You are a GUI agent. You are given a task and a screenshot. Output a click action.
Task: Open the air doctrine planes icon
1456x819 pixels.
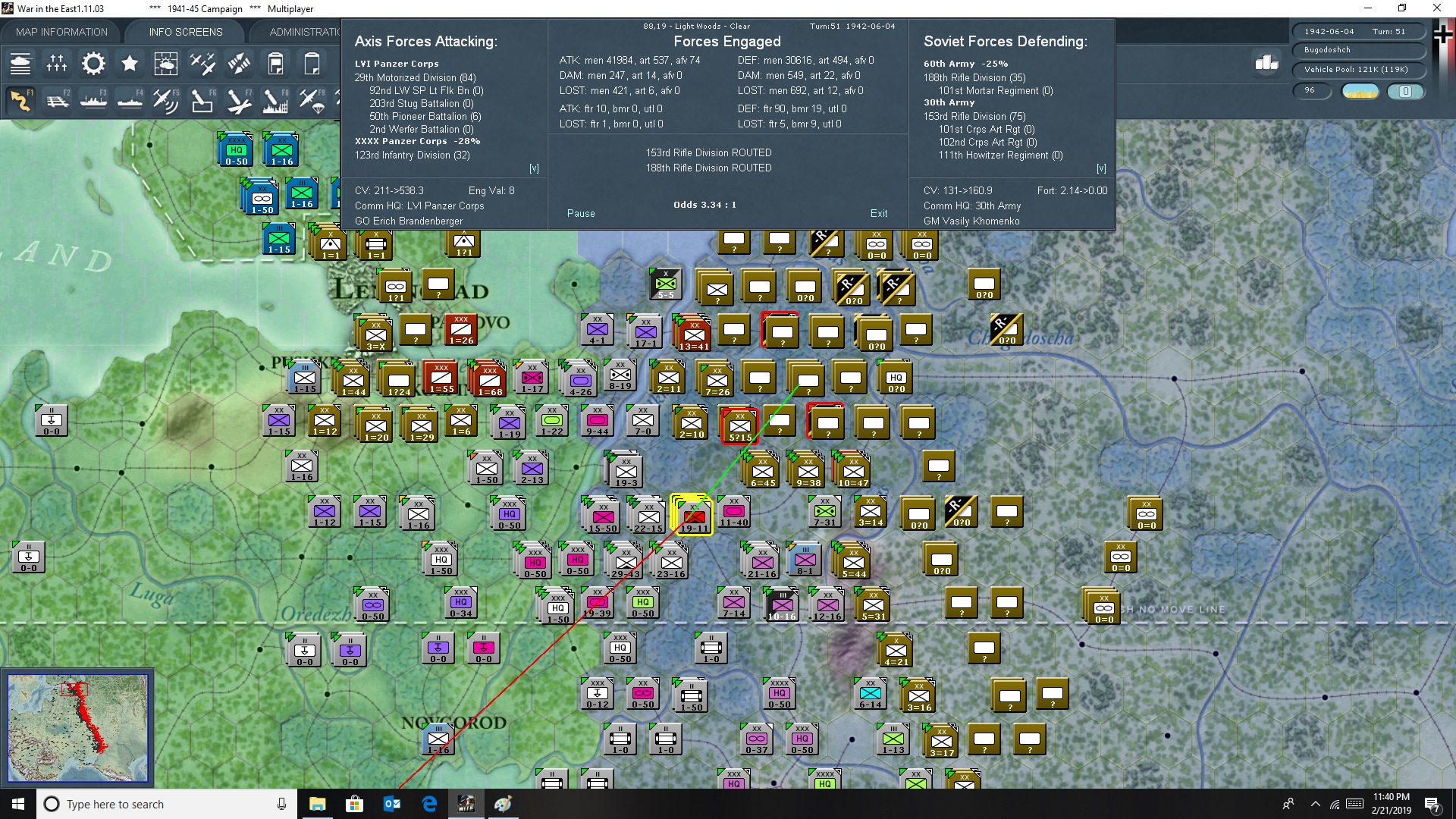(202, 64)
